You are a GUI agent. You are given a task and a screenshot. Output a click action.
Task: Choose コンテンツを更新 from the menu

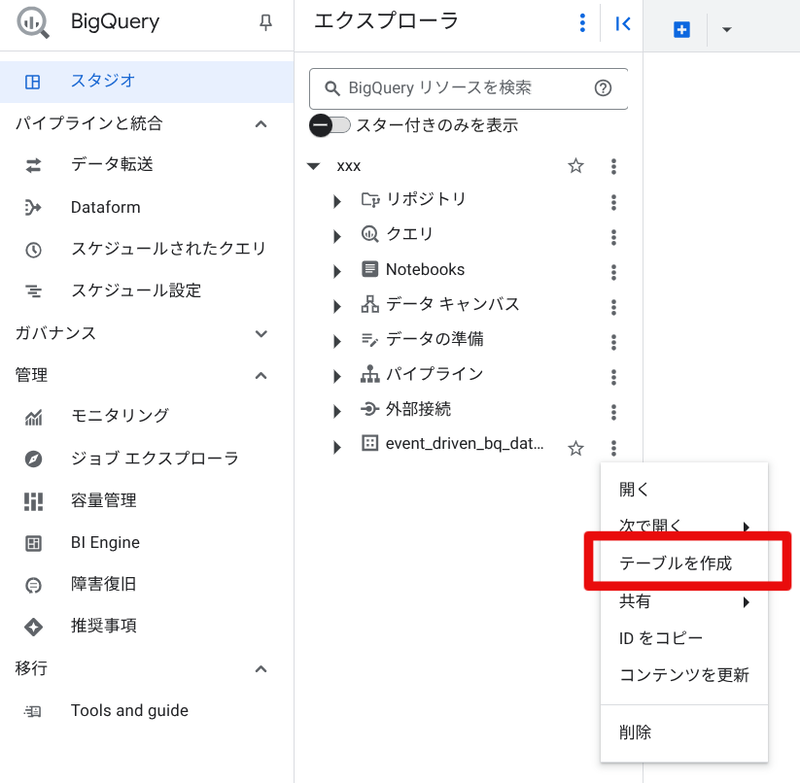tap(684, 675)
